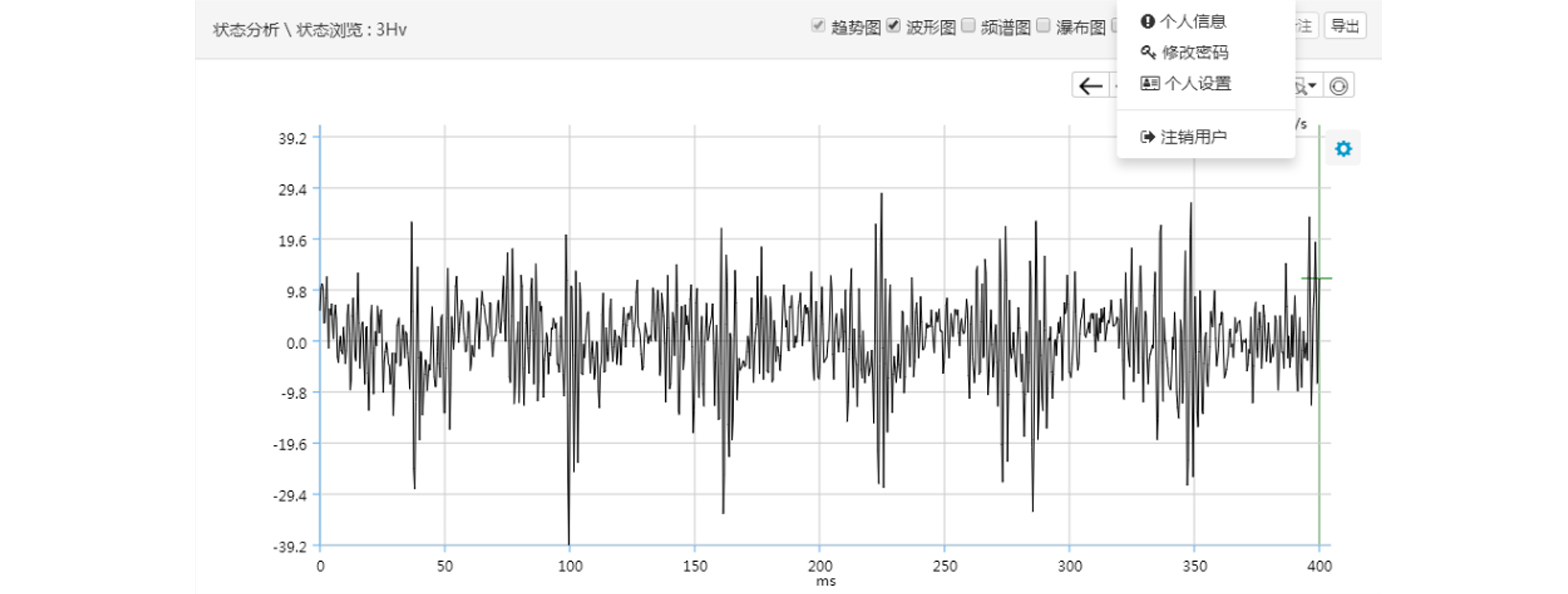1568x594 pixels.
Task: Enable the 瀑布图 checkbox
Action: 1043,26
